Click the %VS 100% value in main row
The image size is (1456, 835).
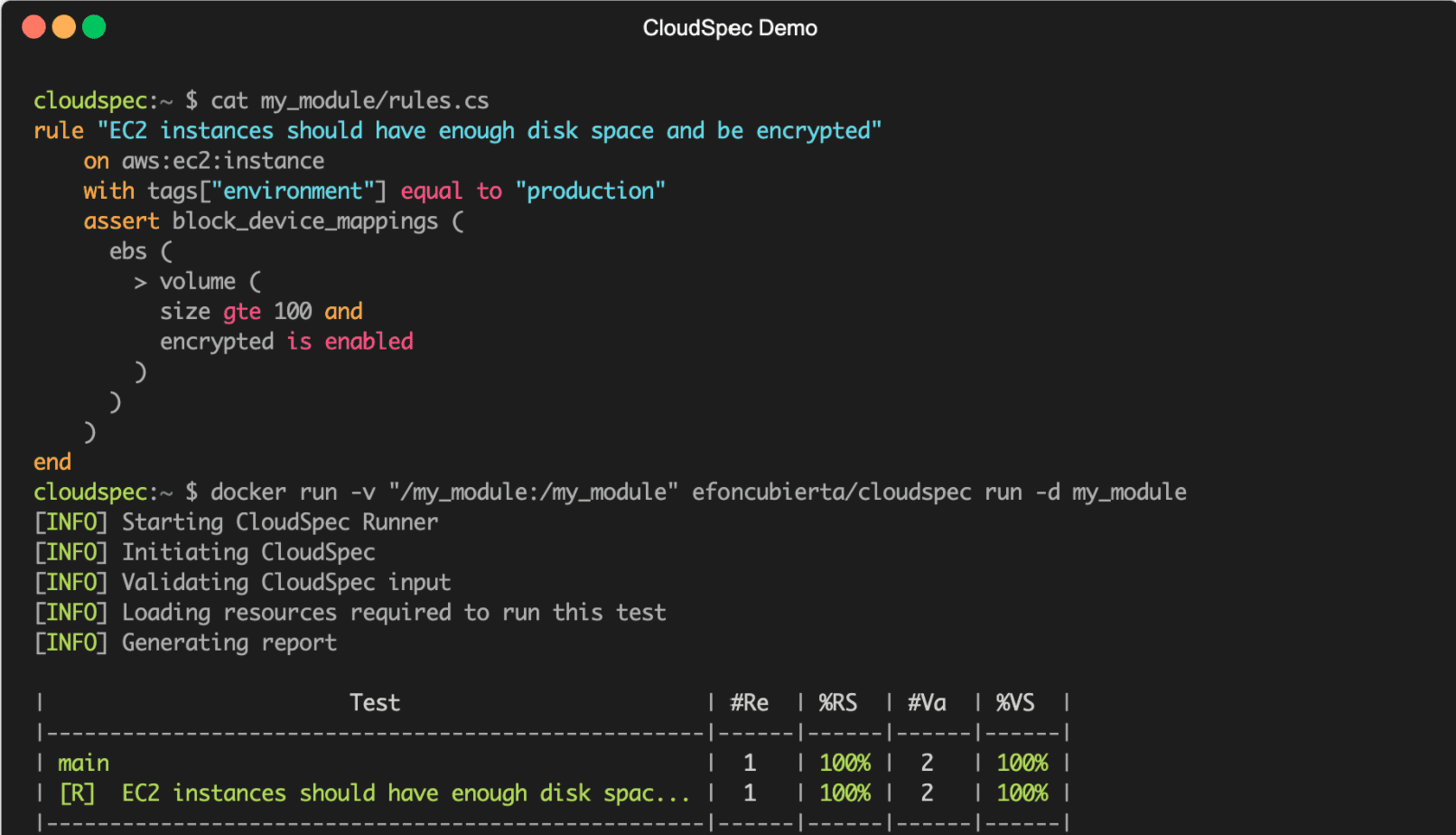pos(1022,763)
